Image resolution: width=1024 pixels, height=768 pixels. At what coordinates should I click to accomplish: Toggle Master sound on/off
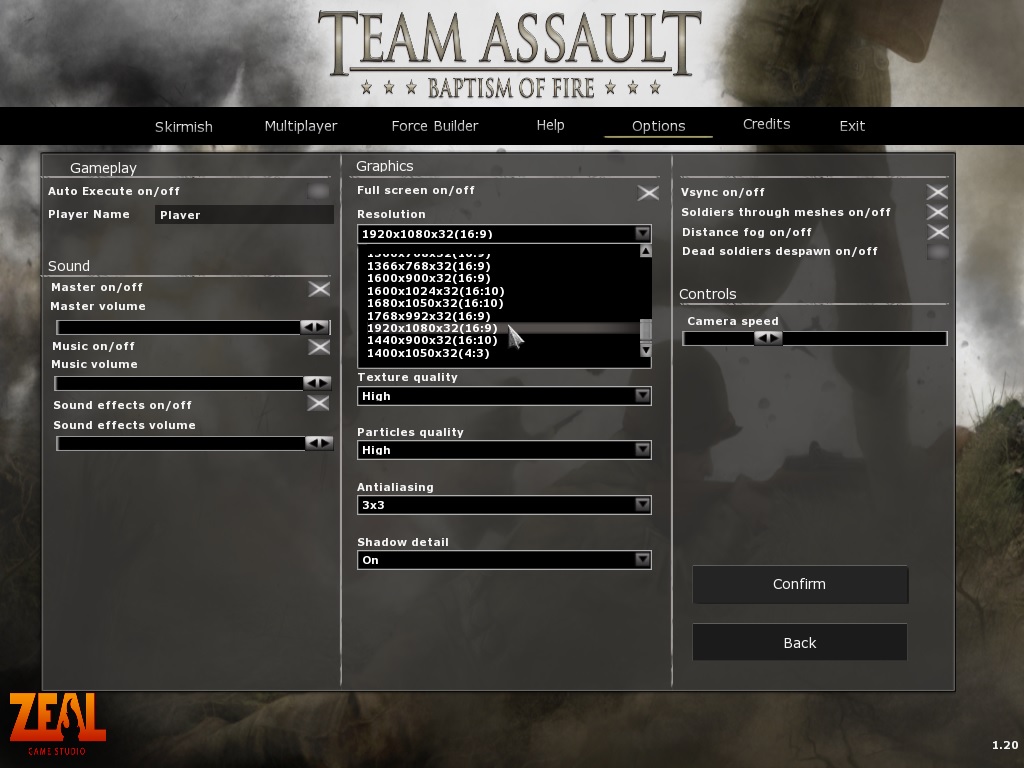[319, 289]
